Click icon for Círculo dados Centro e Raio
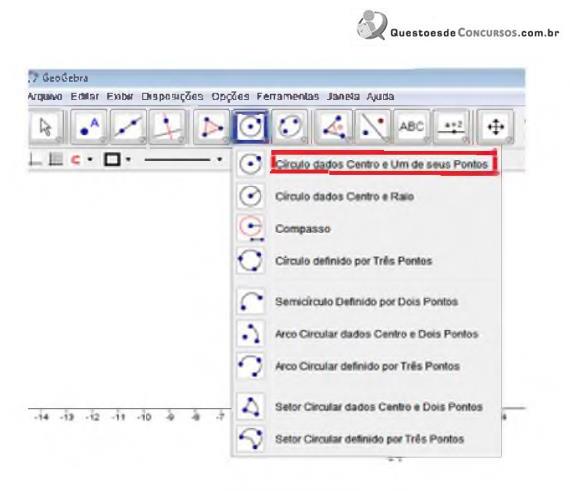The image size is (570, 491). coord(250,196)
